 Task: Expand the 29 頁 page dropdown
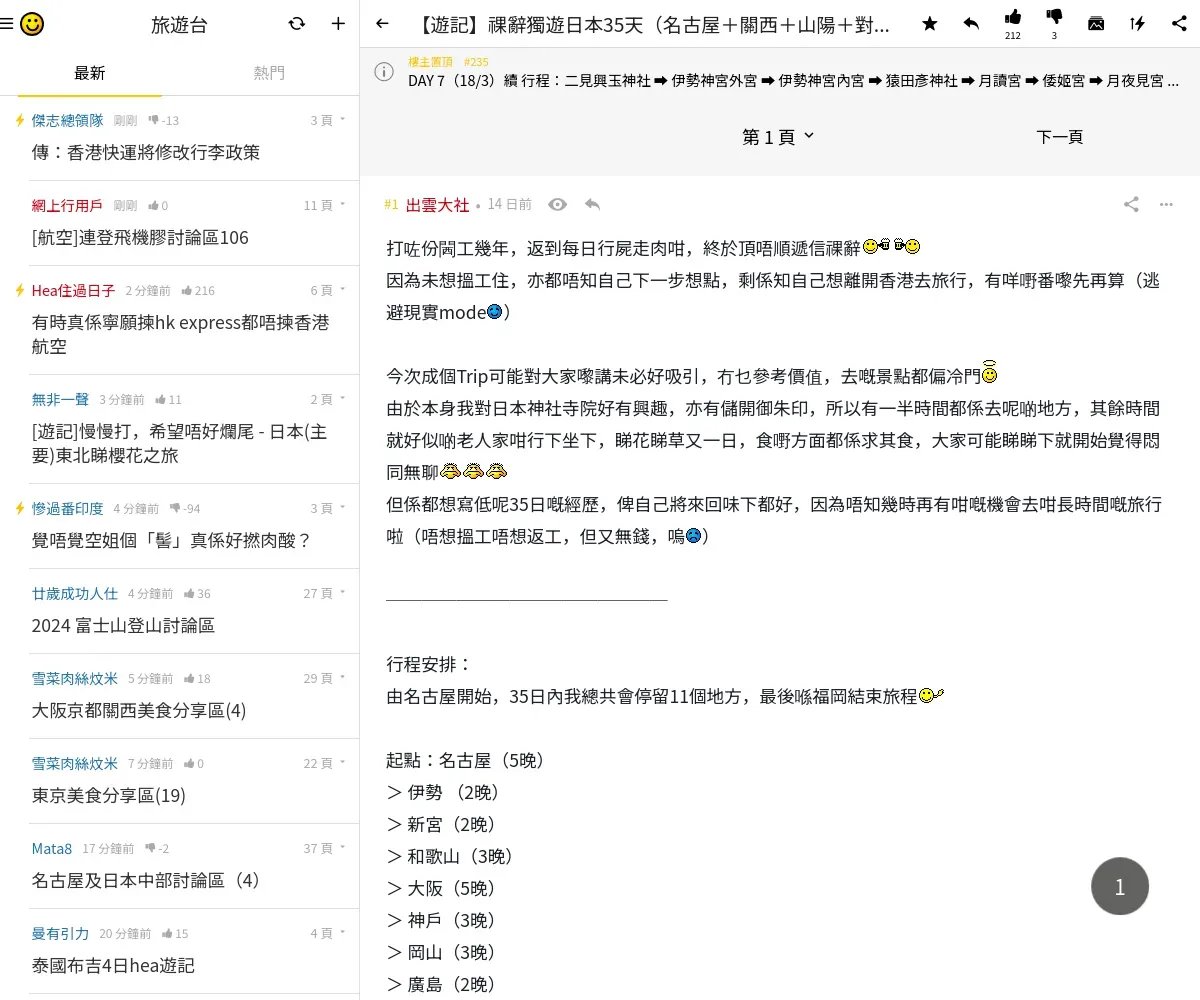[325, 678]
